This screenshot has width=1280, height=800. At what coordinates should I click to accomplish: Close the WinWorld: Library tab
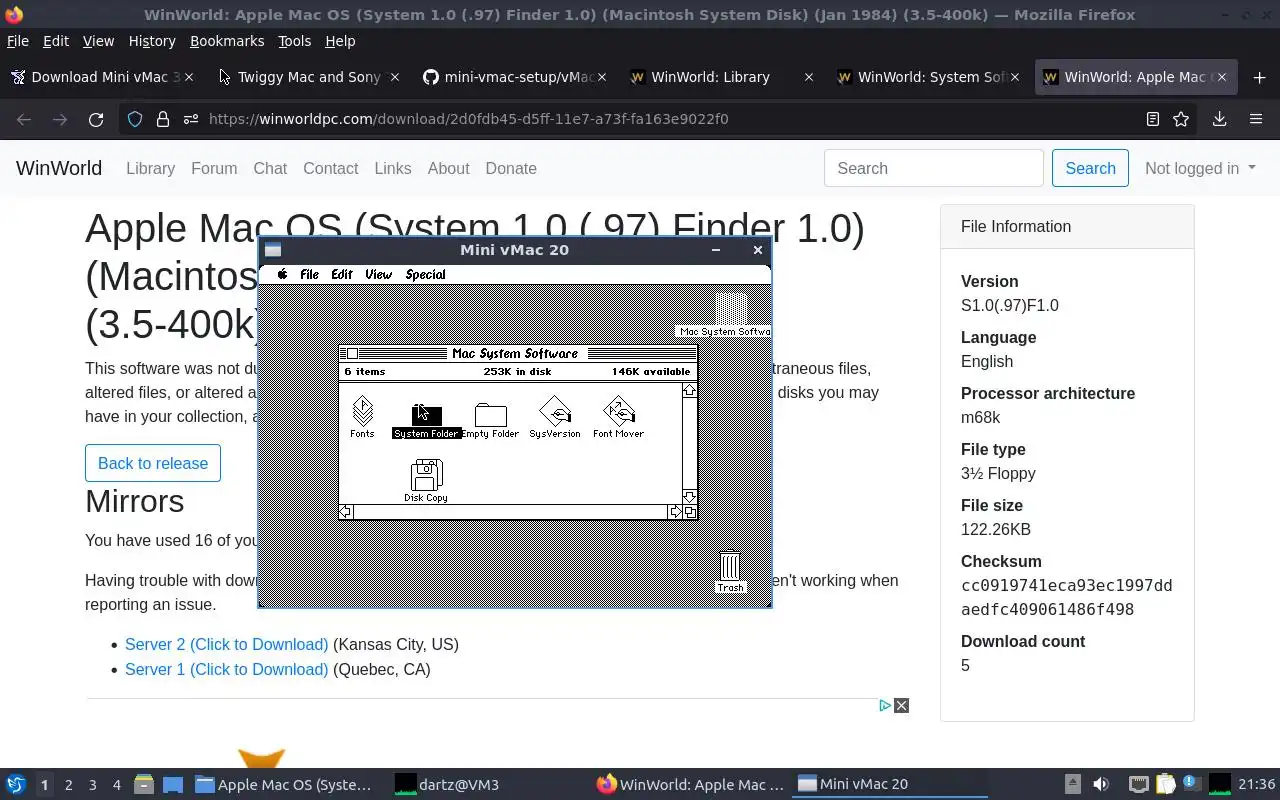(808, 77)
